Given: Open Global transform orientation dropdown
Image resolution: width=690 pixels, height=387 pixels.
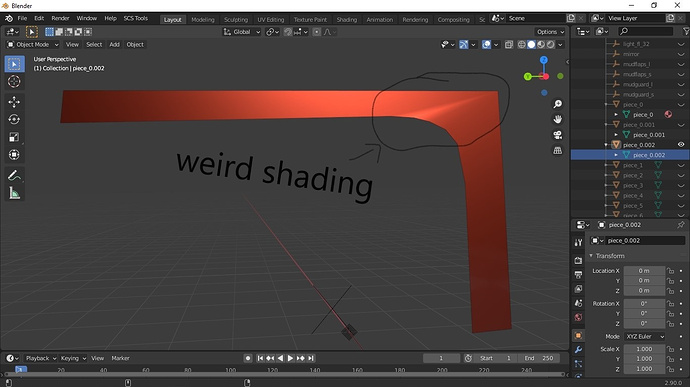Looking at the screenshot, I should pos(242,32).
